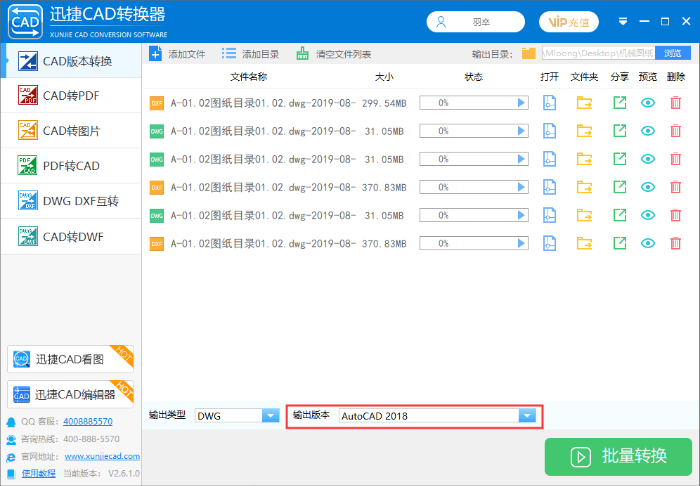Delete the 299.54MB file from the list
The image size is (700, 486).
click(x=675, y=103)
